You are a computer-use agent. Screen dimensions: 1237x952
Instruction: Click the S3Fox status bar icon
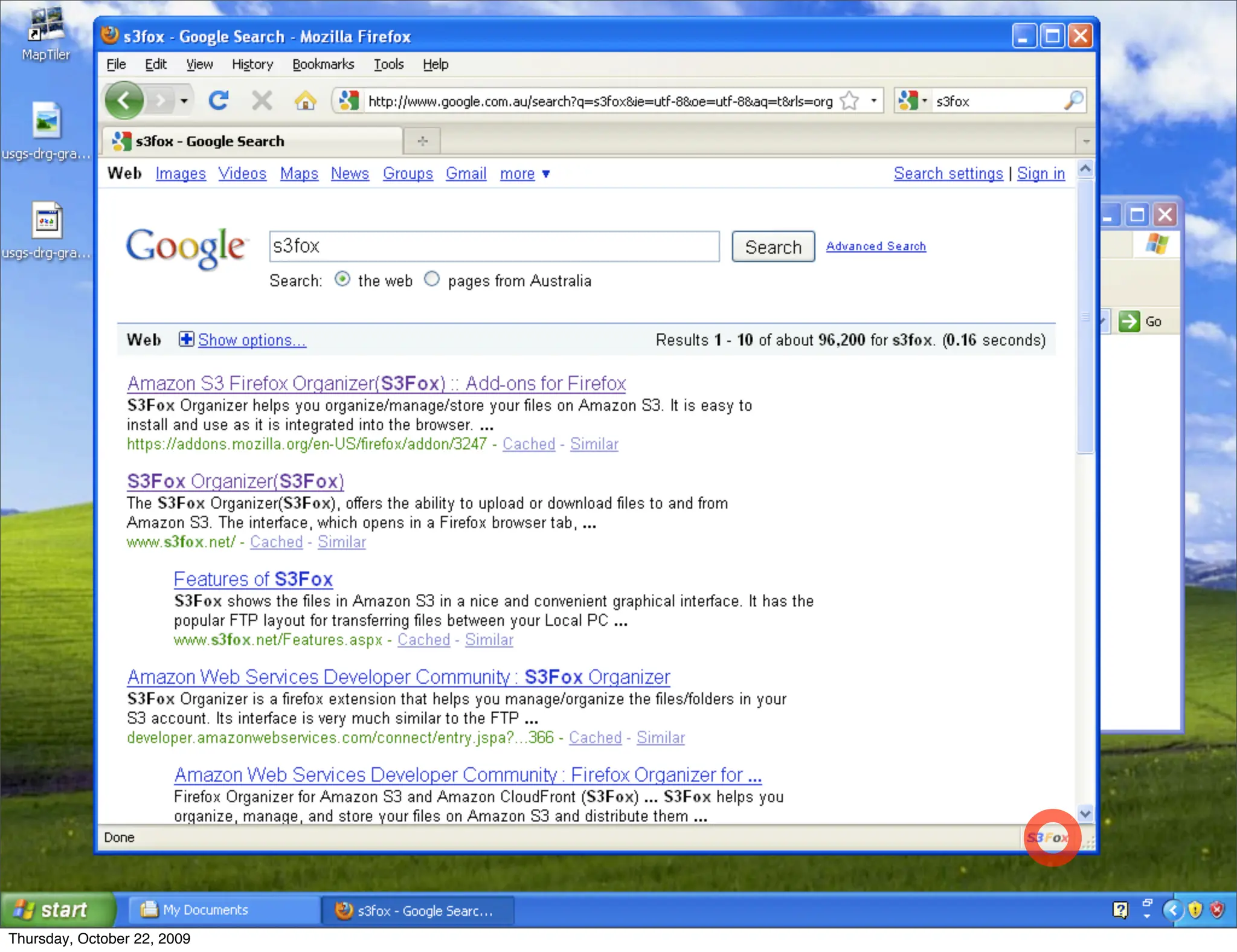coord(1048,838)
